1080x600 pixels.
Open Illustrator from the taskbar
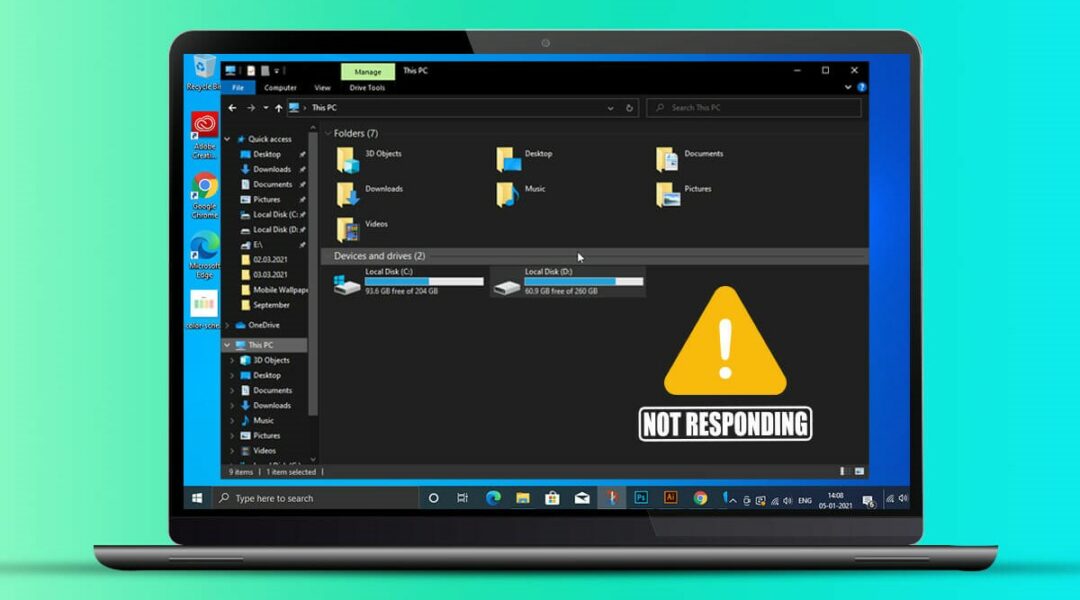pos(670,498)
